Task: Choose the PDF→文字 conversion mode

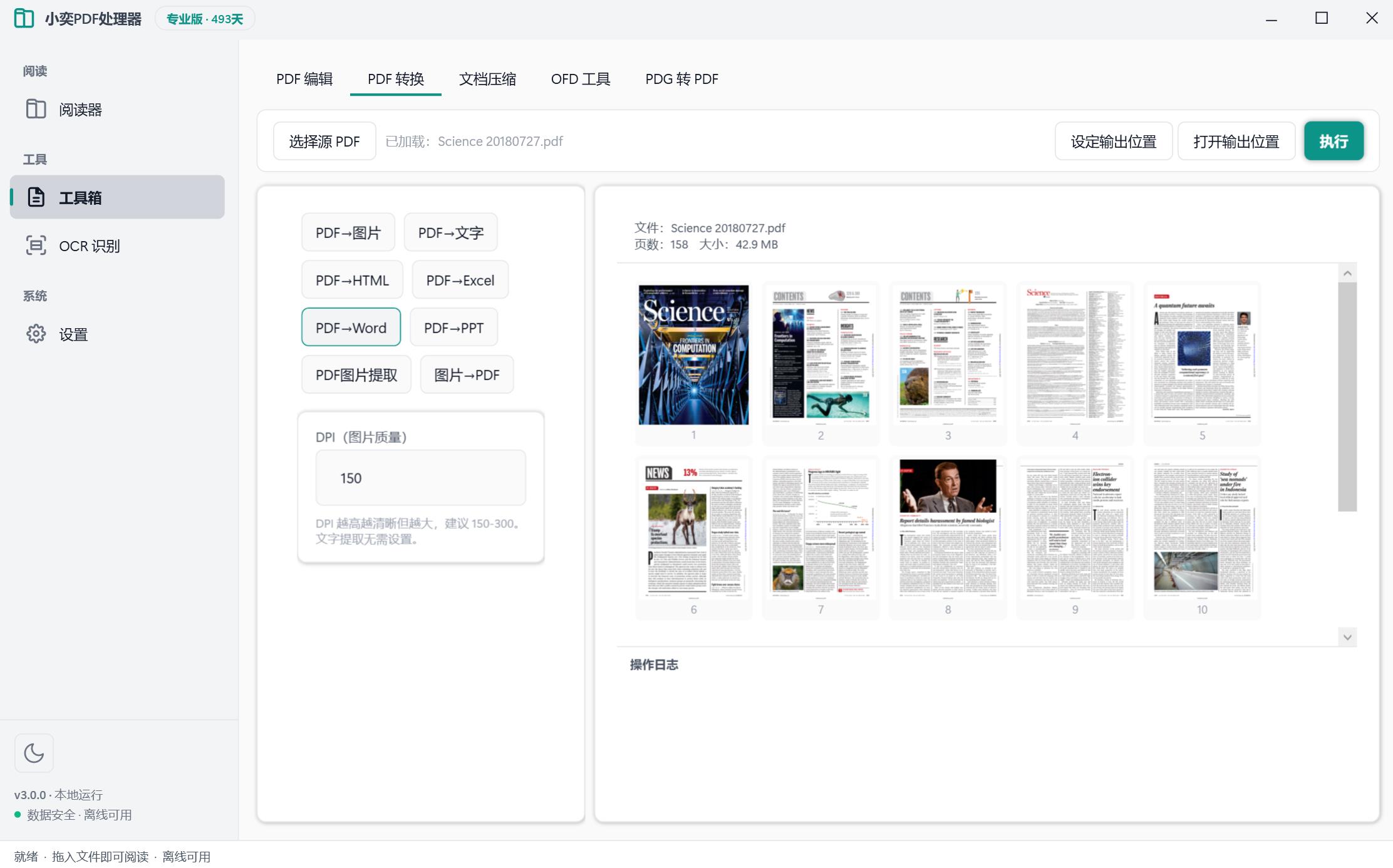Action: pyautogui.click(x=451, y=233)
